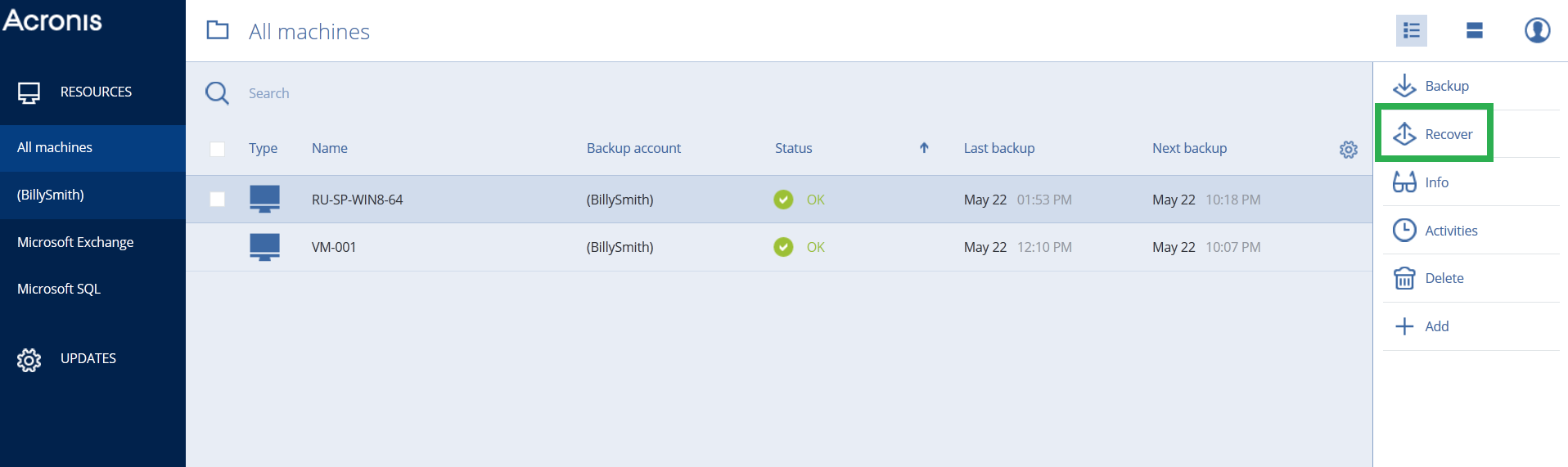The height and width of the screenshot is (467, 1568).
Task: Click the Updates gear icon
Action: coord(29,360)
